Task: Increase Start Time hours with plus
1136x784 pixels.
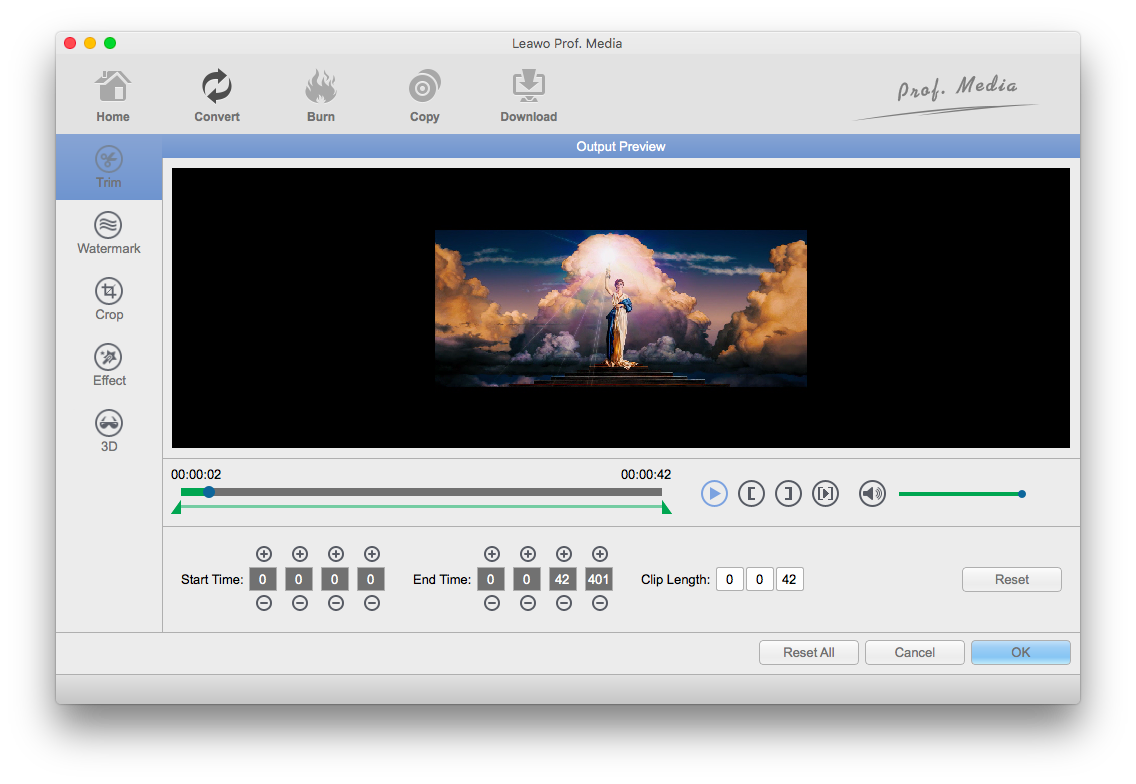Action: [263, 554]
